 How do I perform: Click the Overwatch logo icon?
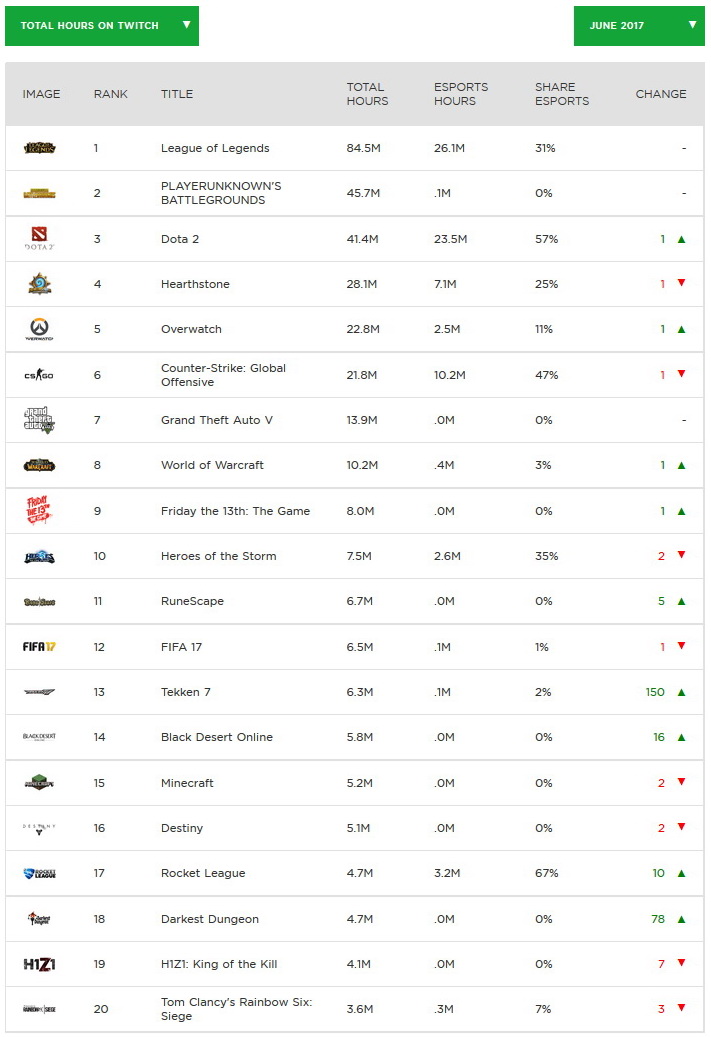coord(40,329)
